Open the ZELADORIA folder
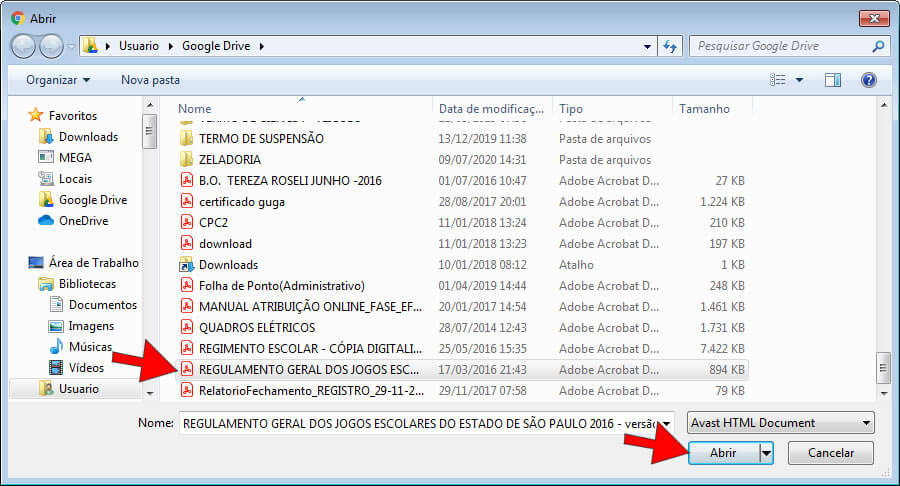 pos(229,160)
